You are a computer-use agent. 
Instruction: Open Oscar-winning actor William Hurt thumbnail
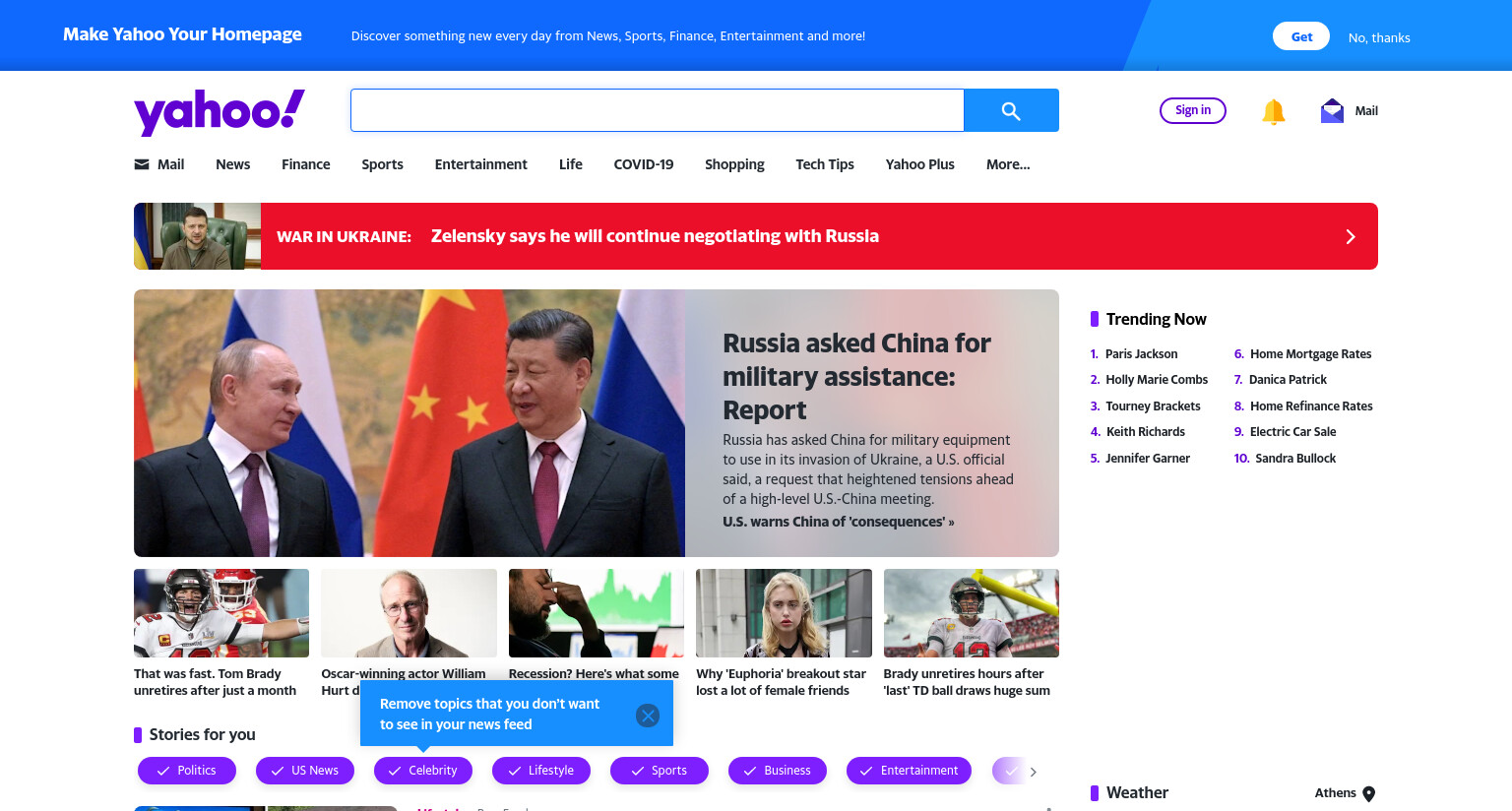click(409, 613)
